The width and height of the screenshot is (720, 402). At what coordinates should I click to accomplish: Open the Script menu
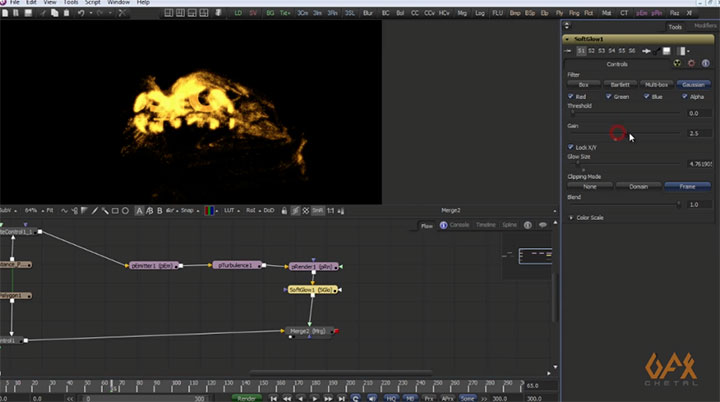pos(92,3)
